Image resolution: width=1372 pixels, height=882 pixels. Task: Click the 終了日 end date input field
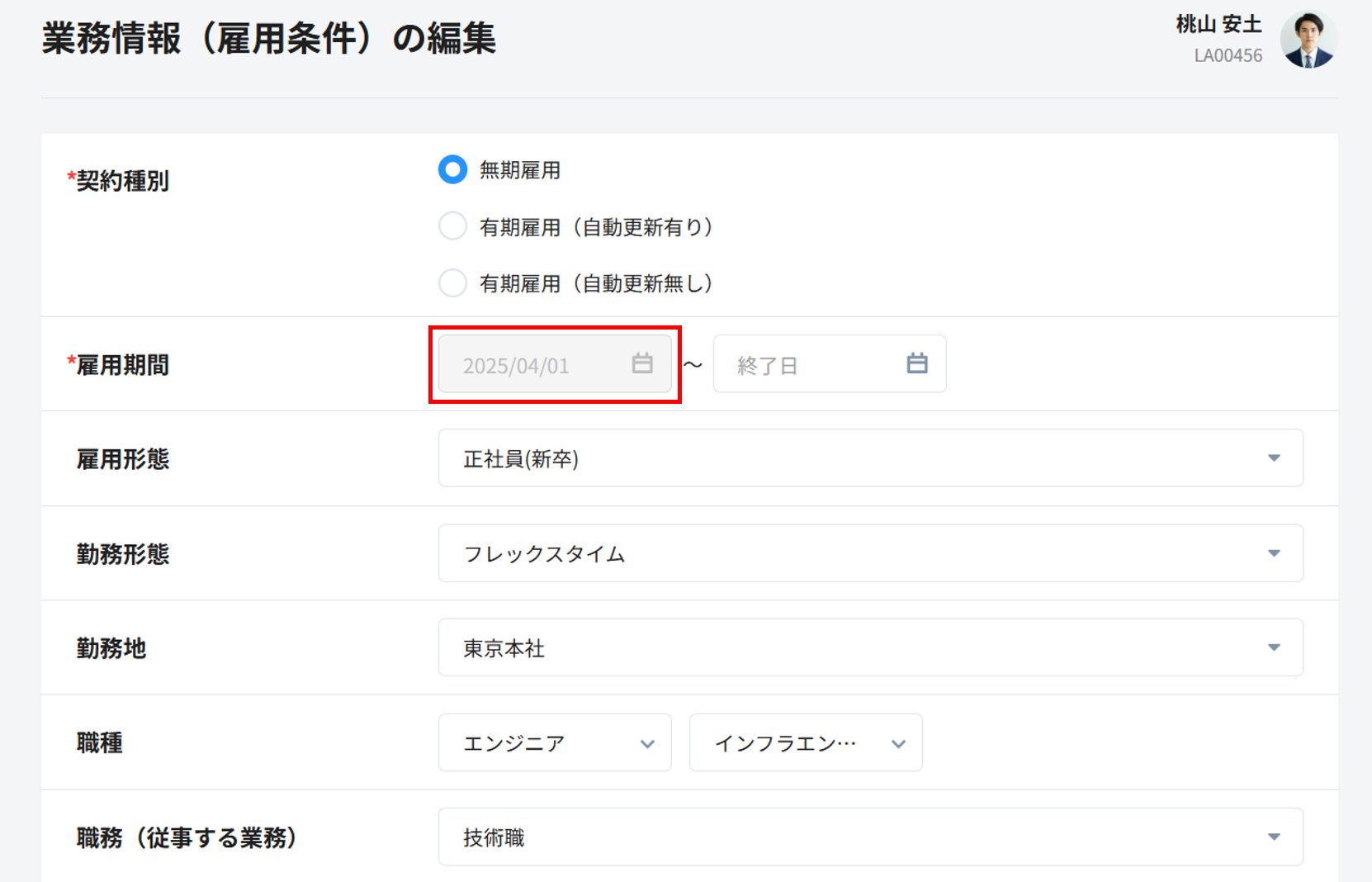[809, 364]
